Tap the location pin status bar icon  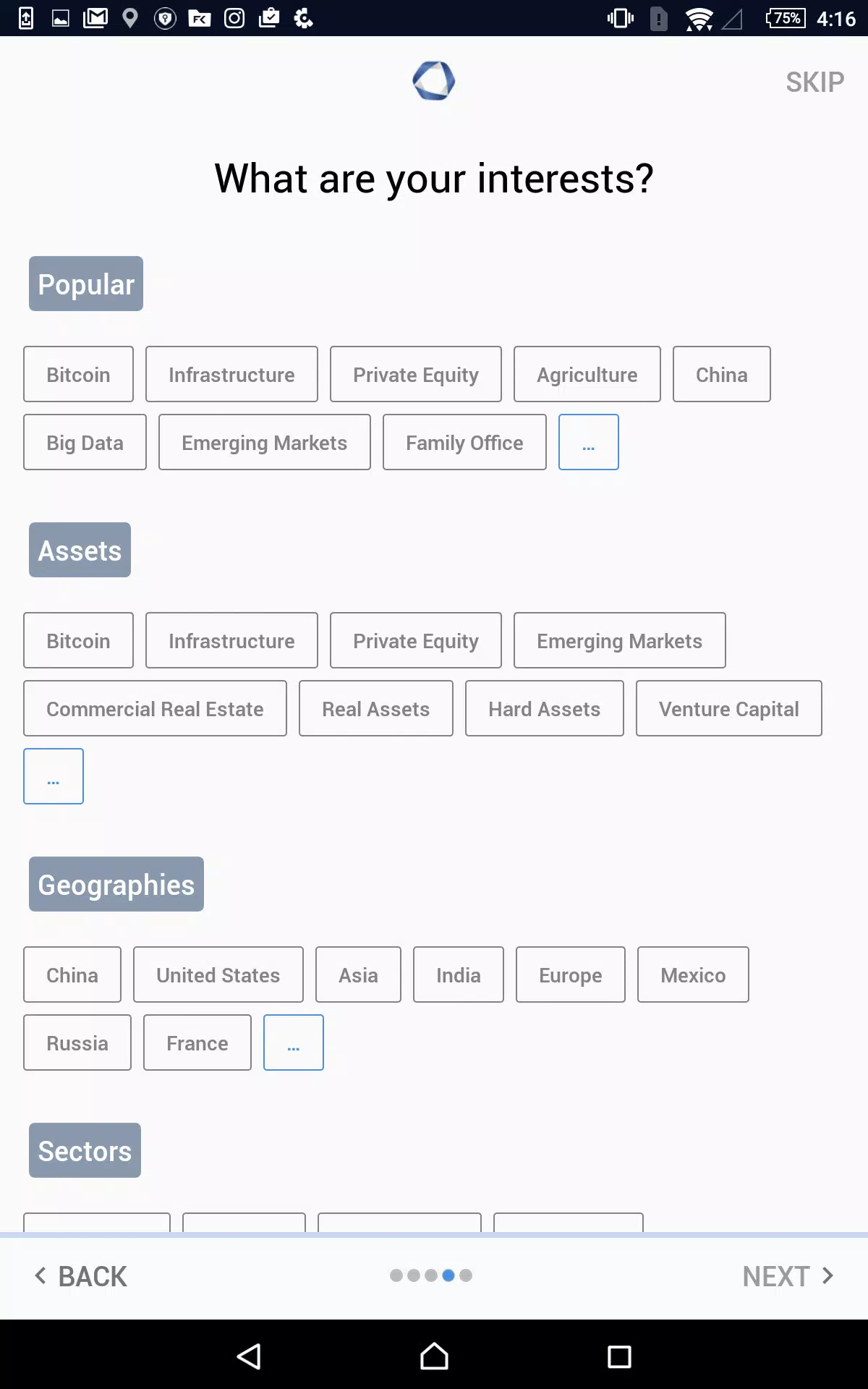point(130,18)
